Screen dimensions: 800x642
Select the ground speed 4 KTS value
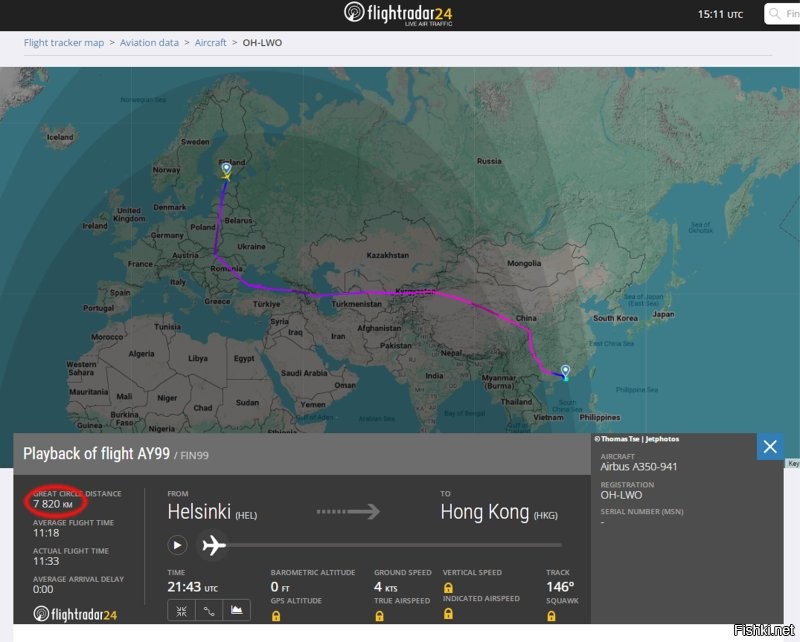click(x=385, y=587)
